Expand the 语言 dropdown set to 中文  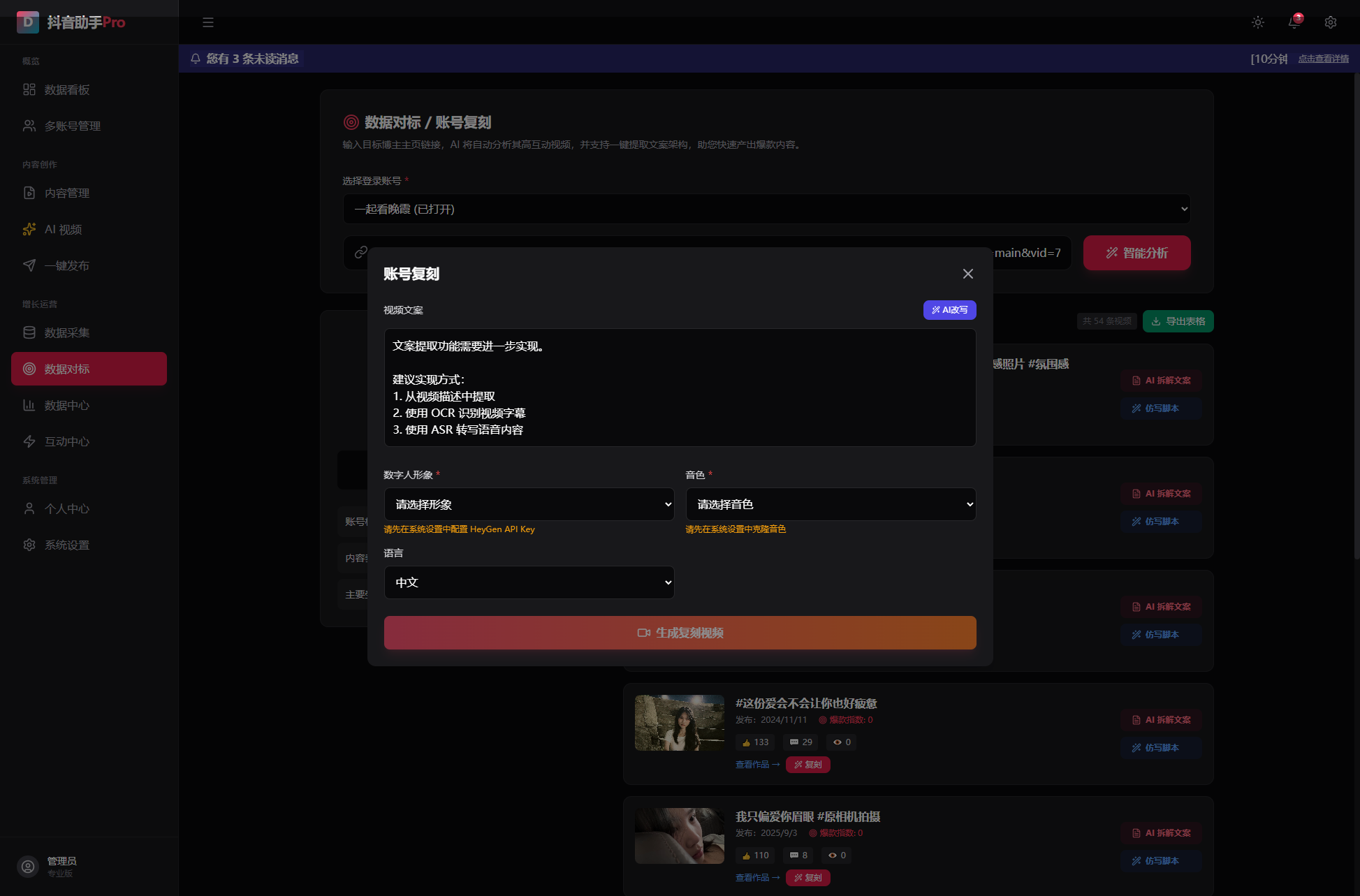[529, 582]
